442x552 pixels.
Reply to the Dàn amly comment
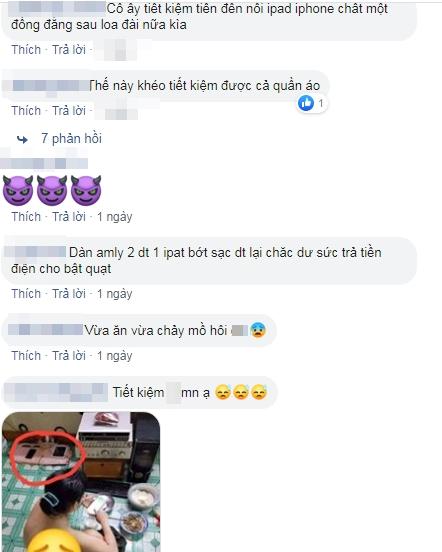(69, 294)
